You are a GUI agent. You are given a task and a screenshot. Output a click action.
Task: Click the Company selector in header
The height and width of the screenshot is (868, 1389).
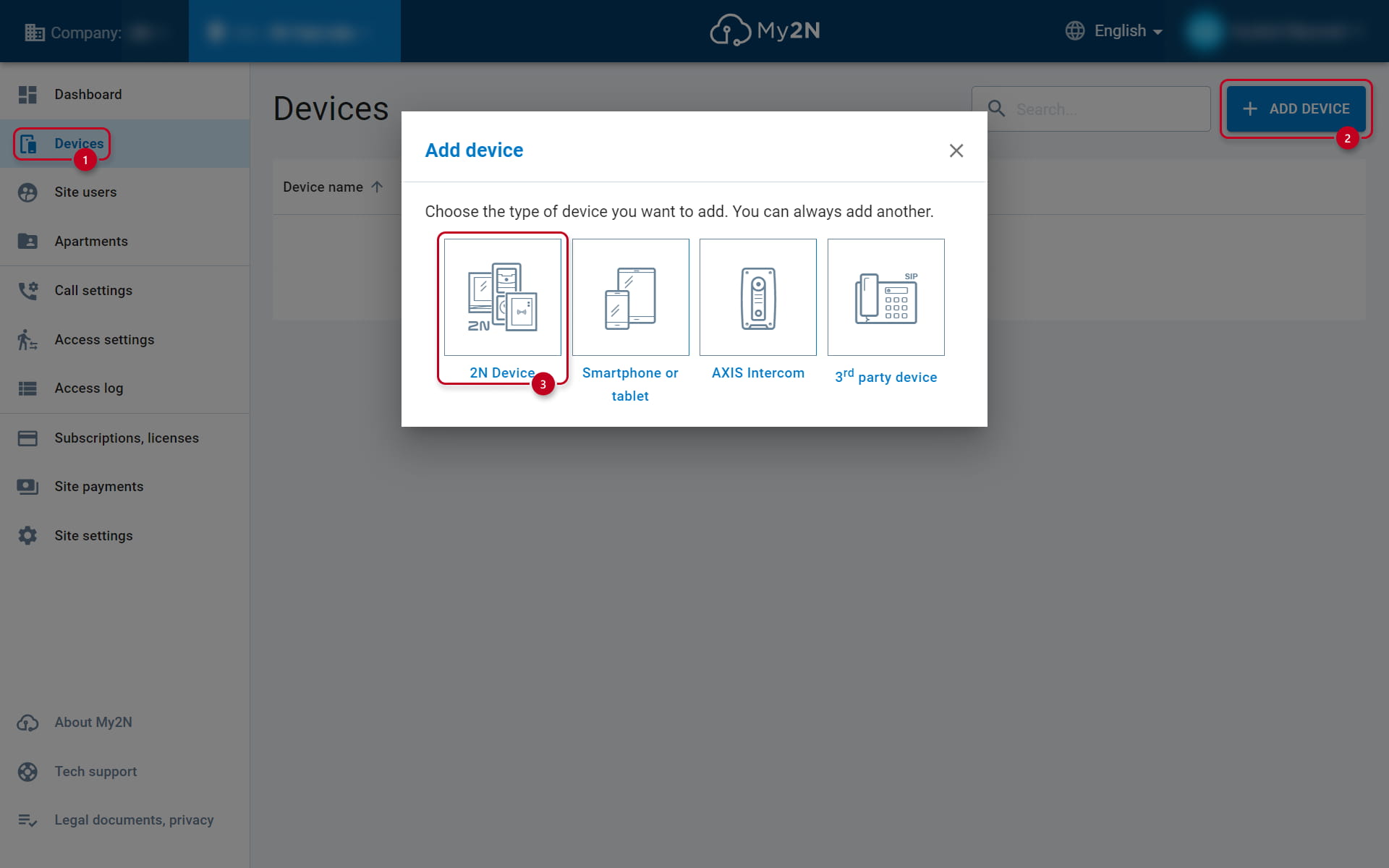tap(94, 33)
